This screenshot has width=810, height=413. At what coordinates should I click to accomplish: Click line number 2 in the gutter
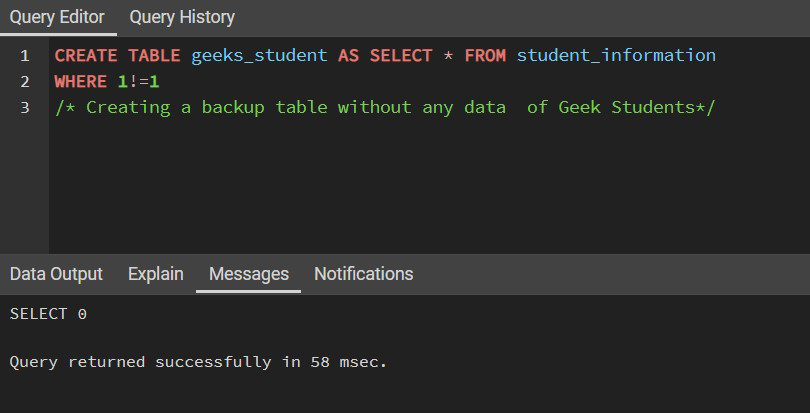[x=25, y=81]
